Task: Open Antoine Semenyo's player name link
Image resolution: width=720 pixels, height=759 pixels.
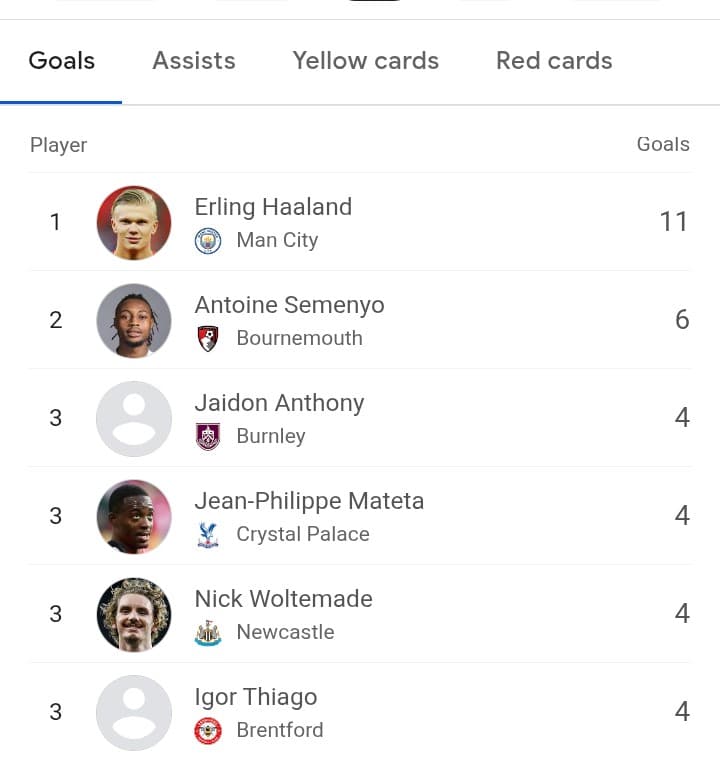Action: pyautogui.click(x=289, y=305)
